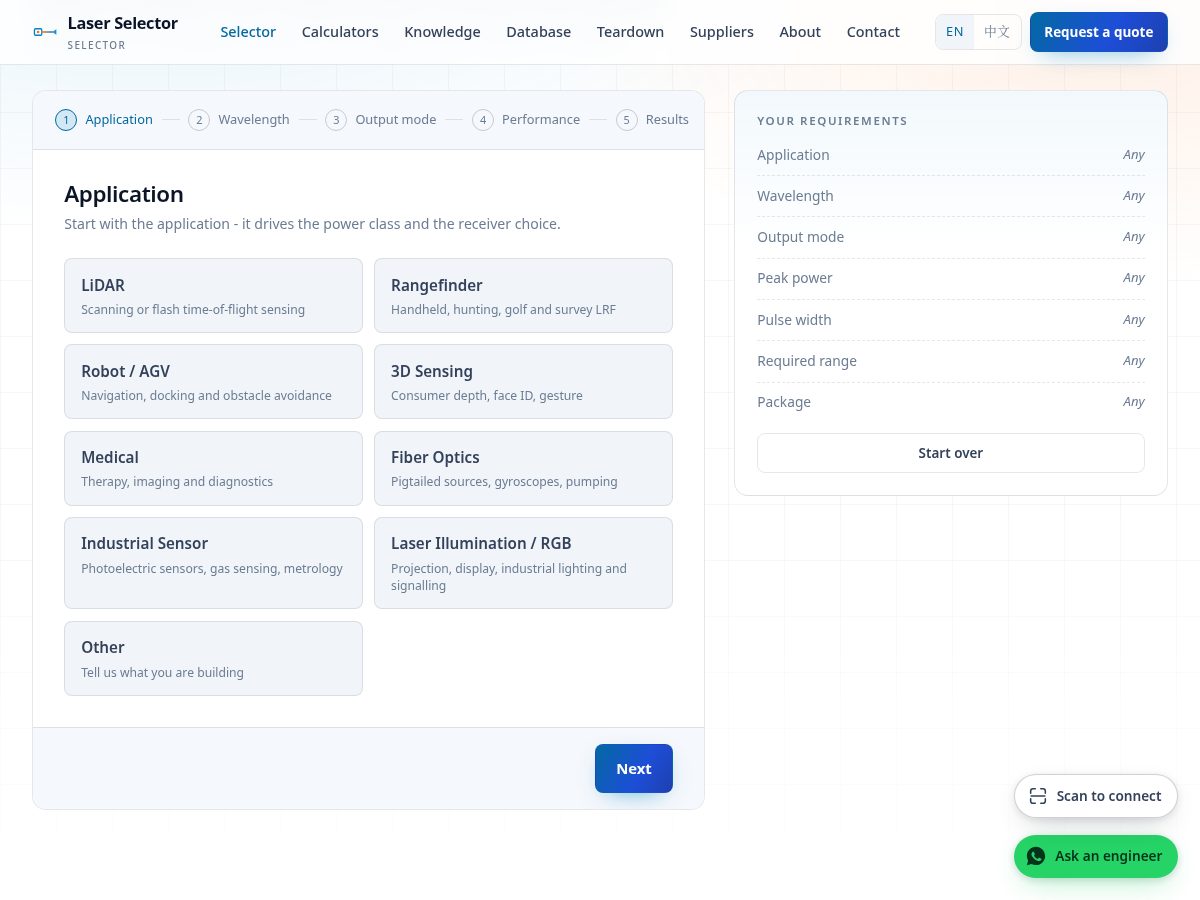Screen dimensions: 1200x900
Task: Click step 1 Application circle
Action: tap(66, 120)
